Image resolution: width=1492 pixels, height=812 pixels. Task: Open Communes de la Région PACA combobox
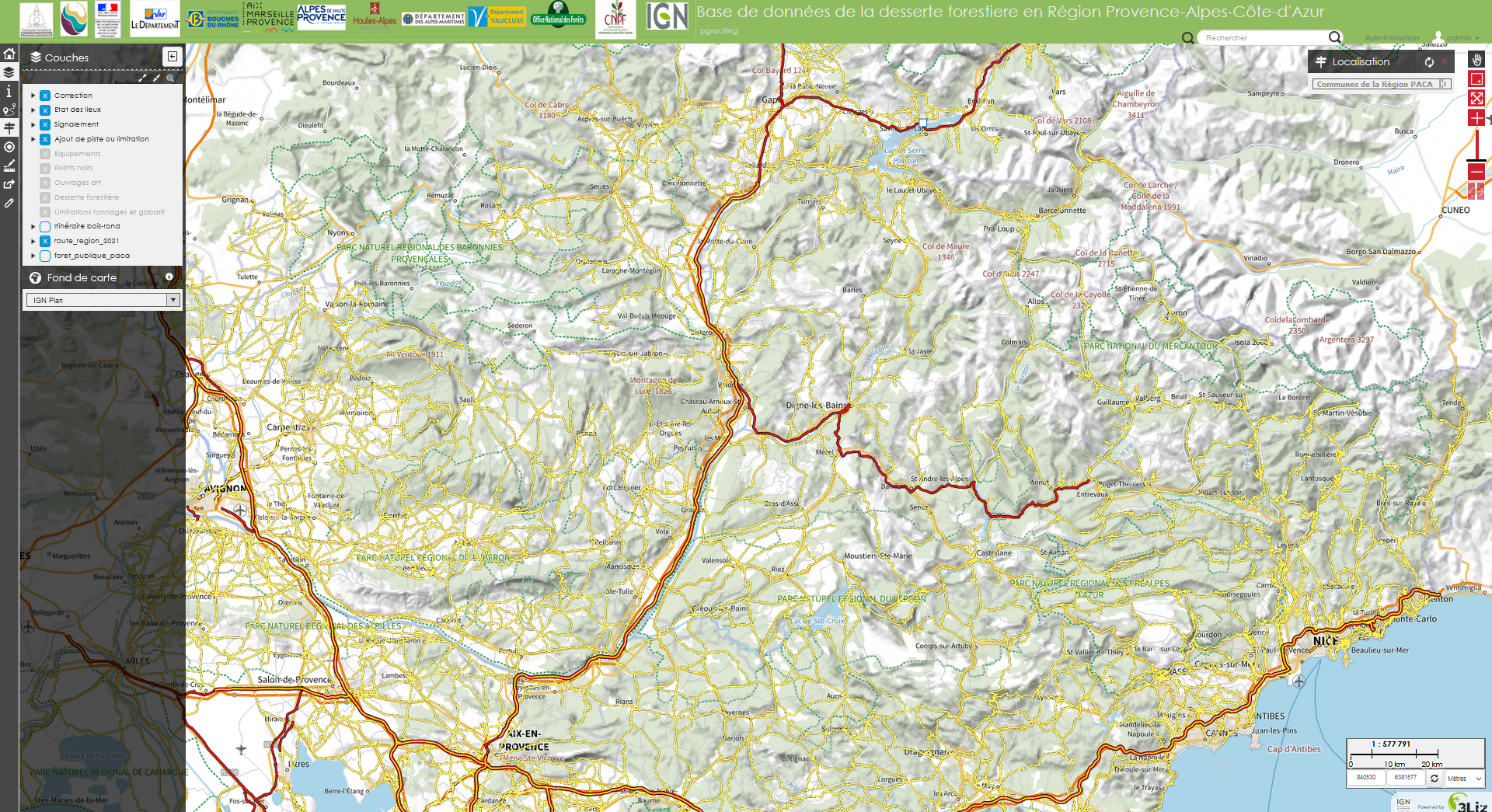[x=1382, y=84]
